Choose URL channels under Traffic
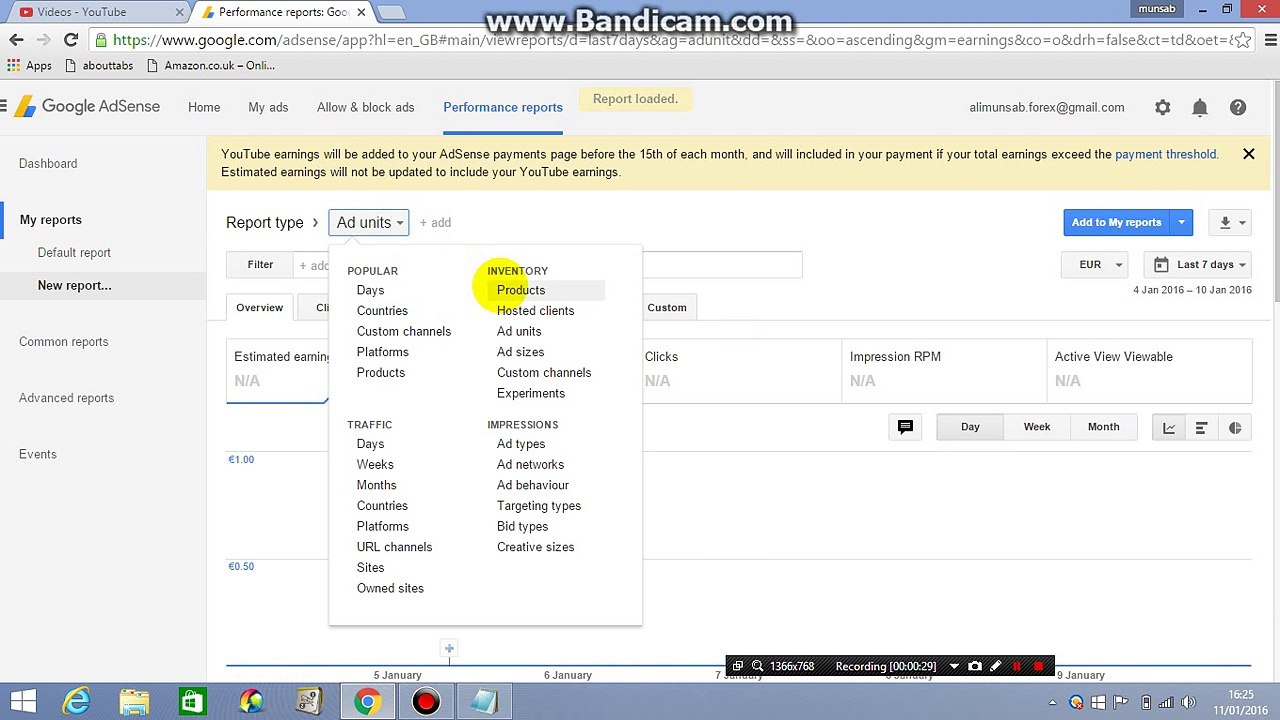Viewport: 1280px width, 720px height. pos(394,547)
